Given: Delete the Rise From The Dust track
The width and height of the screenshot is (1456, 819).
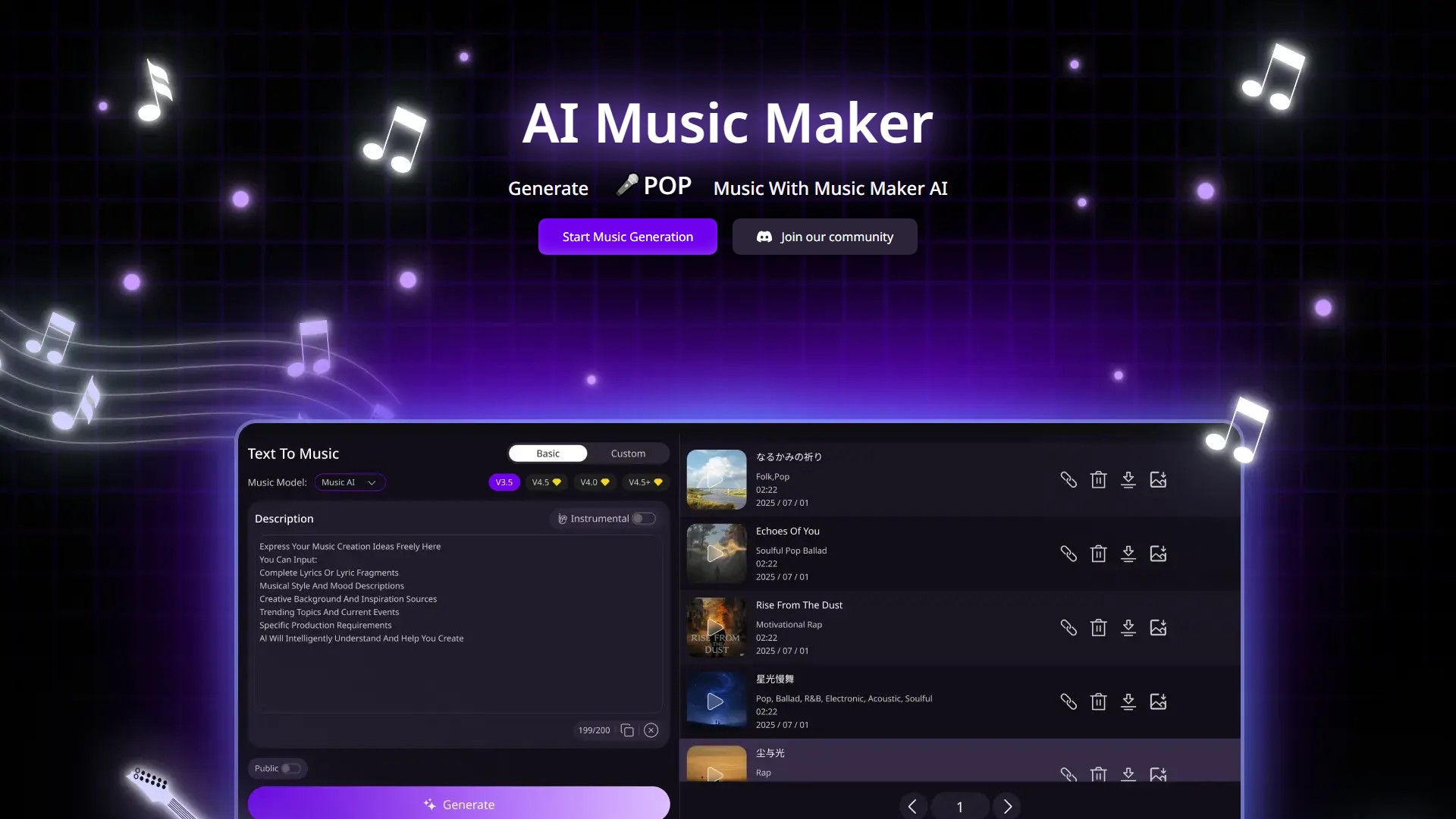Looking at the screenshot, I should (x=1099, y=627).
